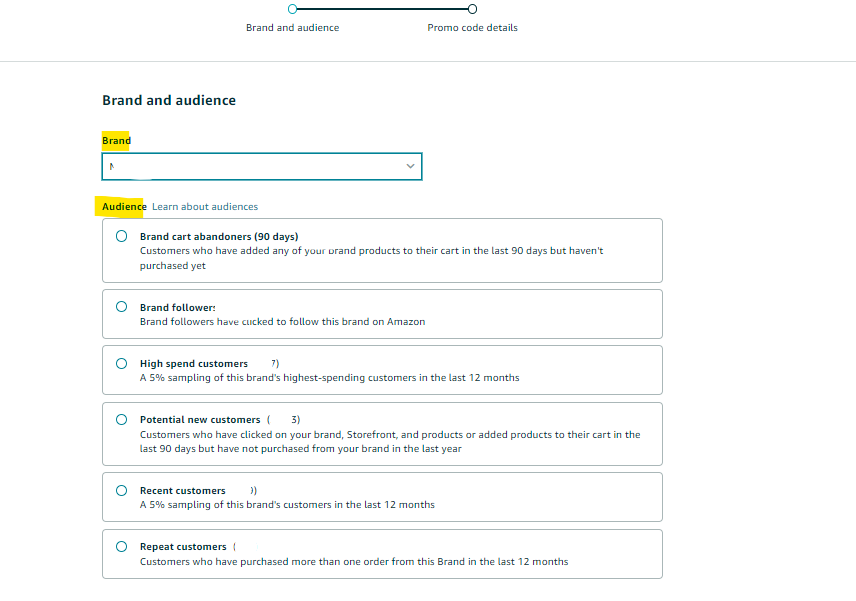Click the Potential new customers description text
The image size is (856, 601).
[390, 442]
